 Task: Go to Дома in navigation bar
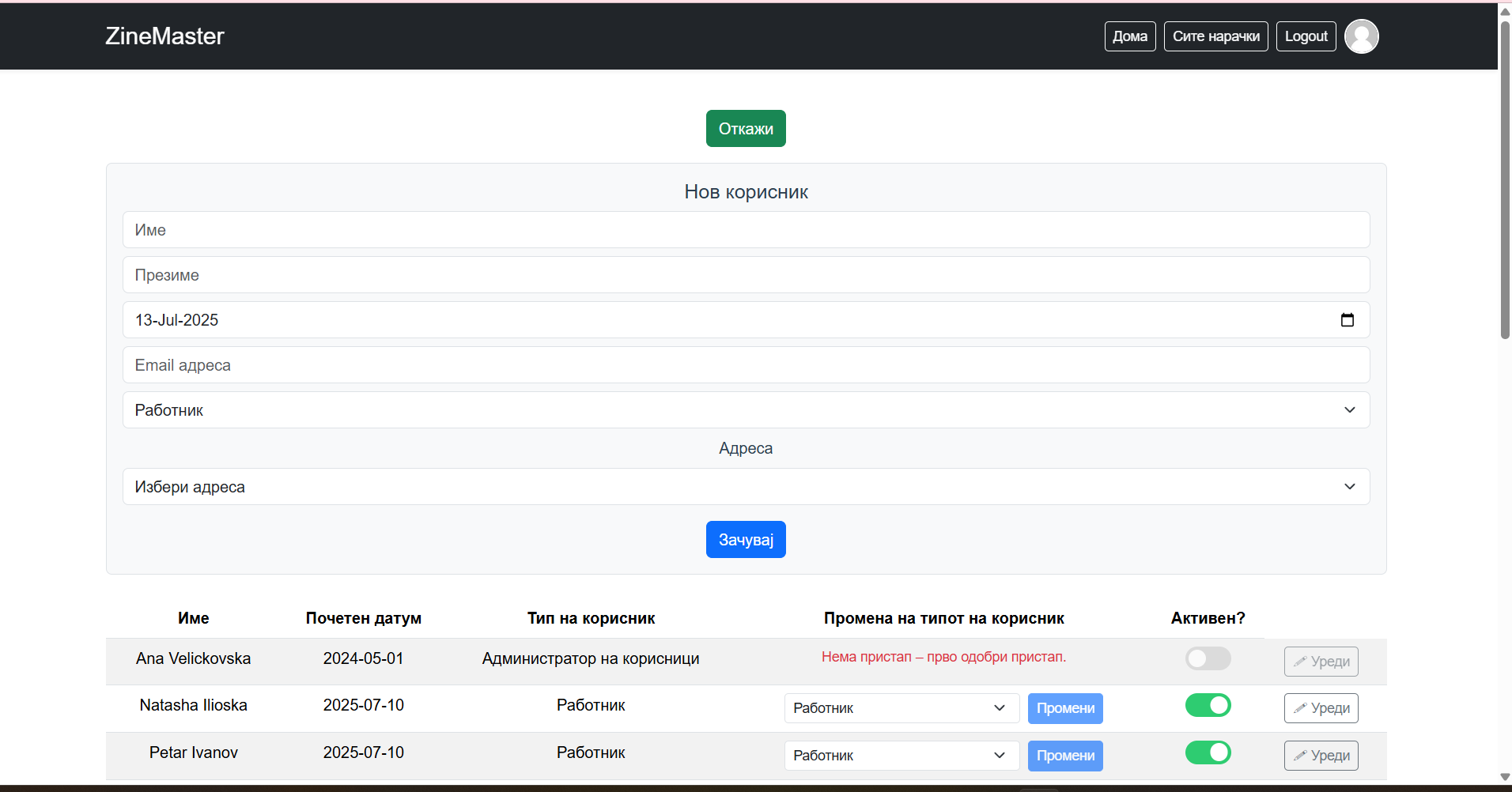tap(1129, 36)
